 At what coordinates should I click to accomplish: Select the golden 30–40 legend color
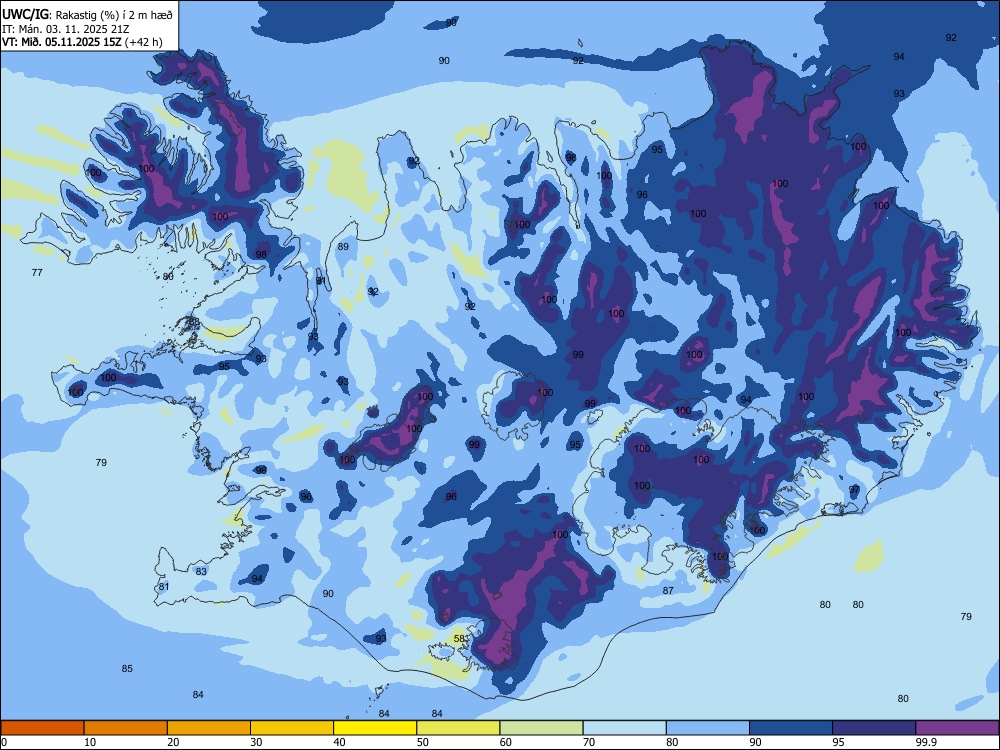[292, 728]
